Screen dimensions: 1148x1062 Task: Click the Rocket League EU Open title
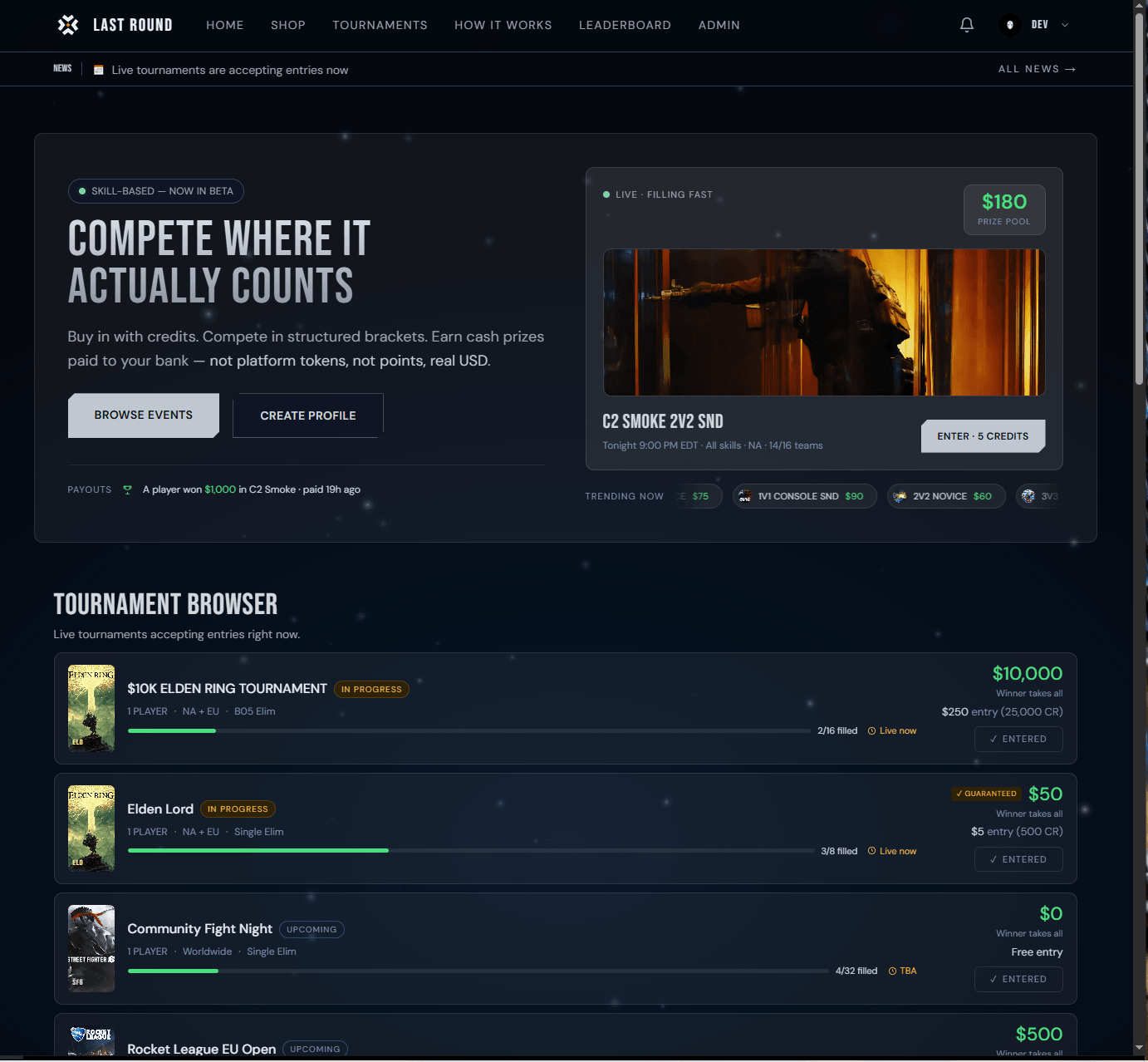201,1049
